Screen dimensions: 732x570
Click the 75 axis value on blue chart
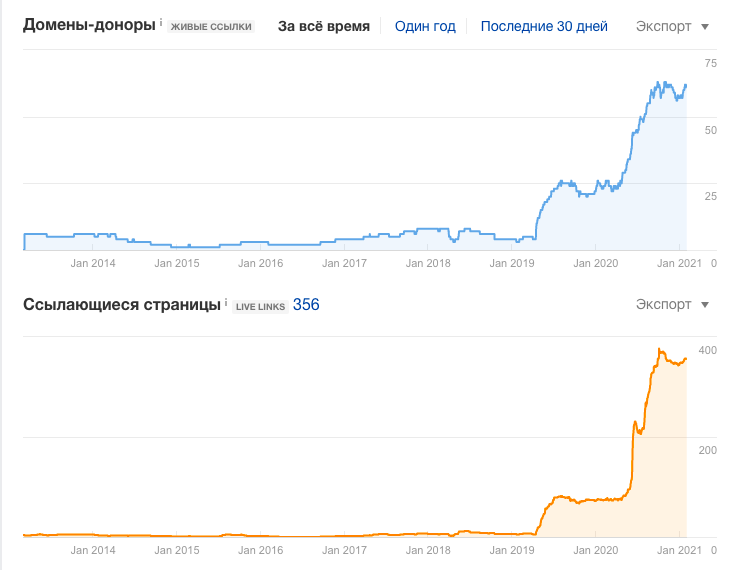pos(710,64)
